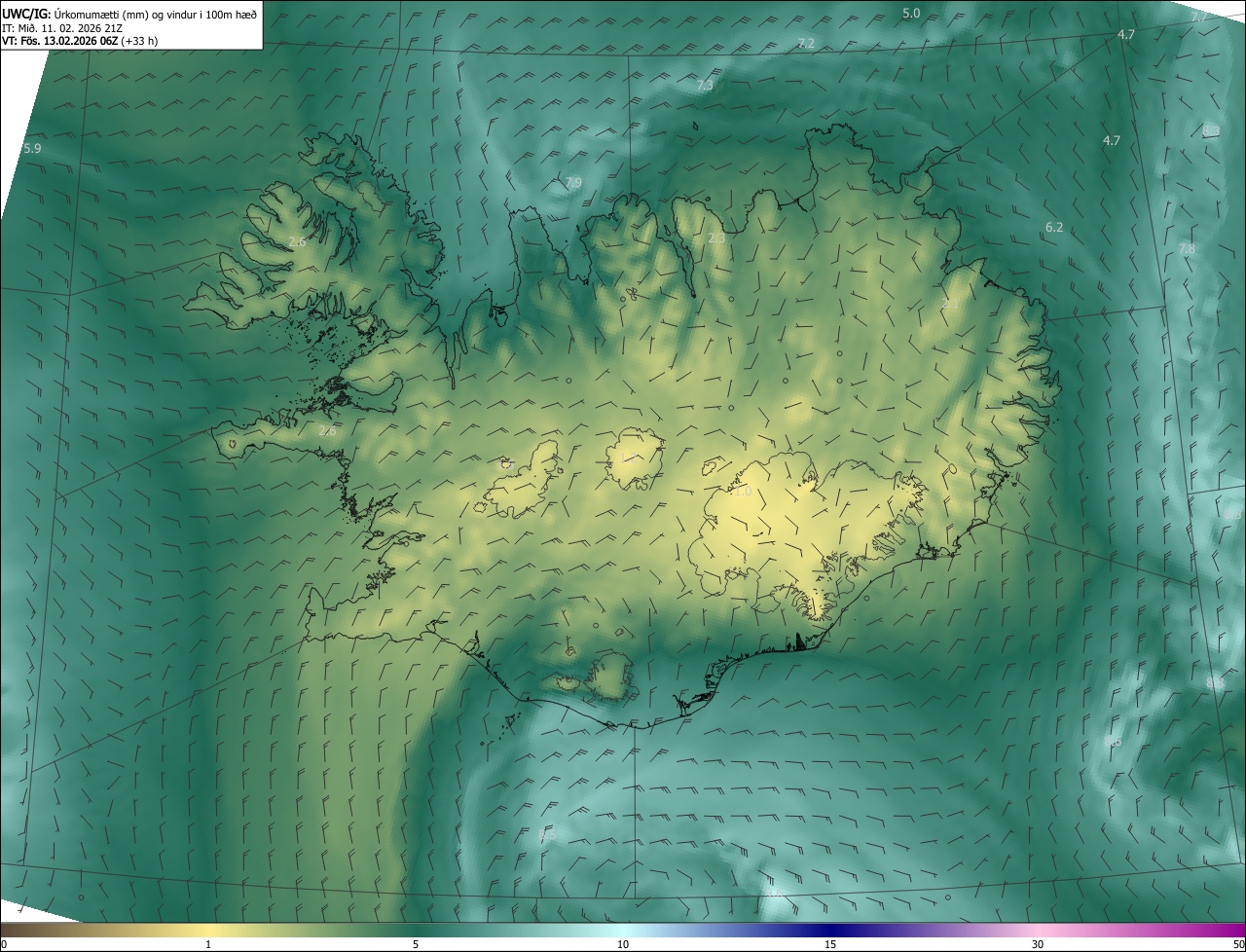Click the '2.3' value label

[x=716, y=238]
